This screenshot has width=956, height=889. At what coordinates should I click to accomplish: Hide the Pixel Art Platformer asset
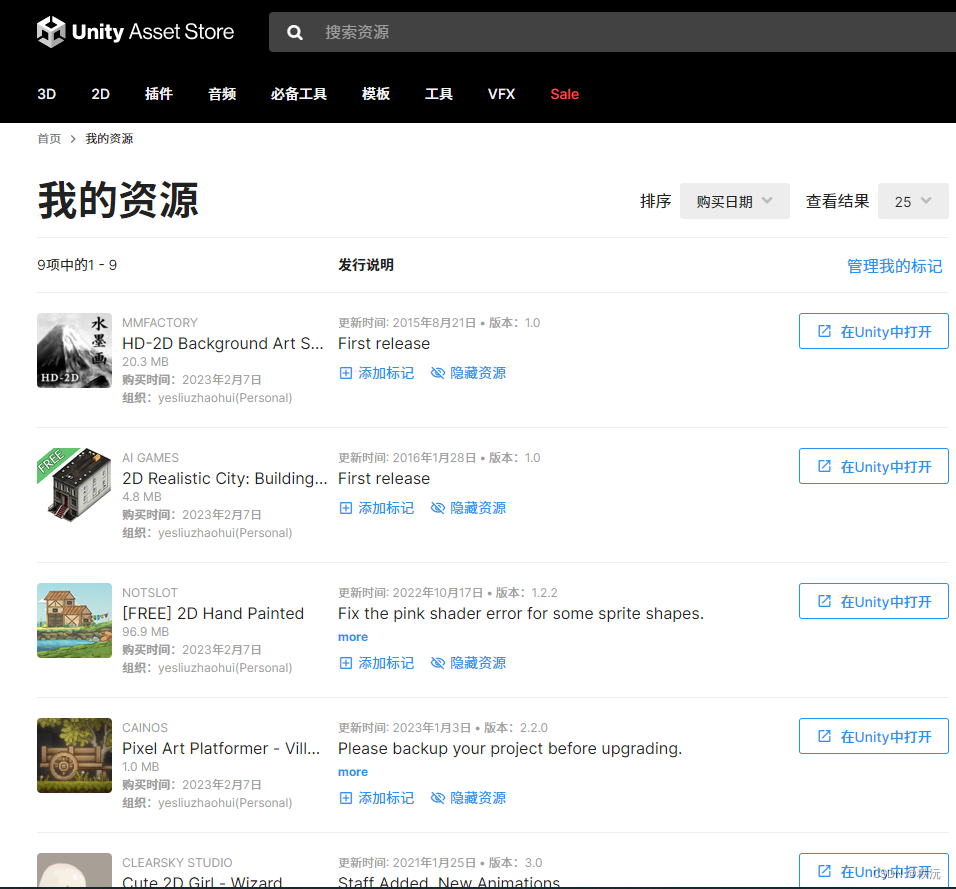coord(468,798)
